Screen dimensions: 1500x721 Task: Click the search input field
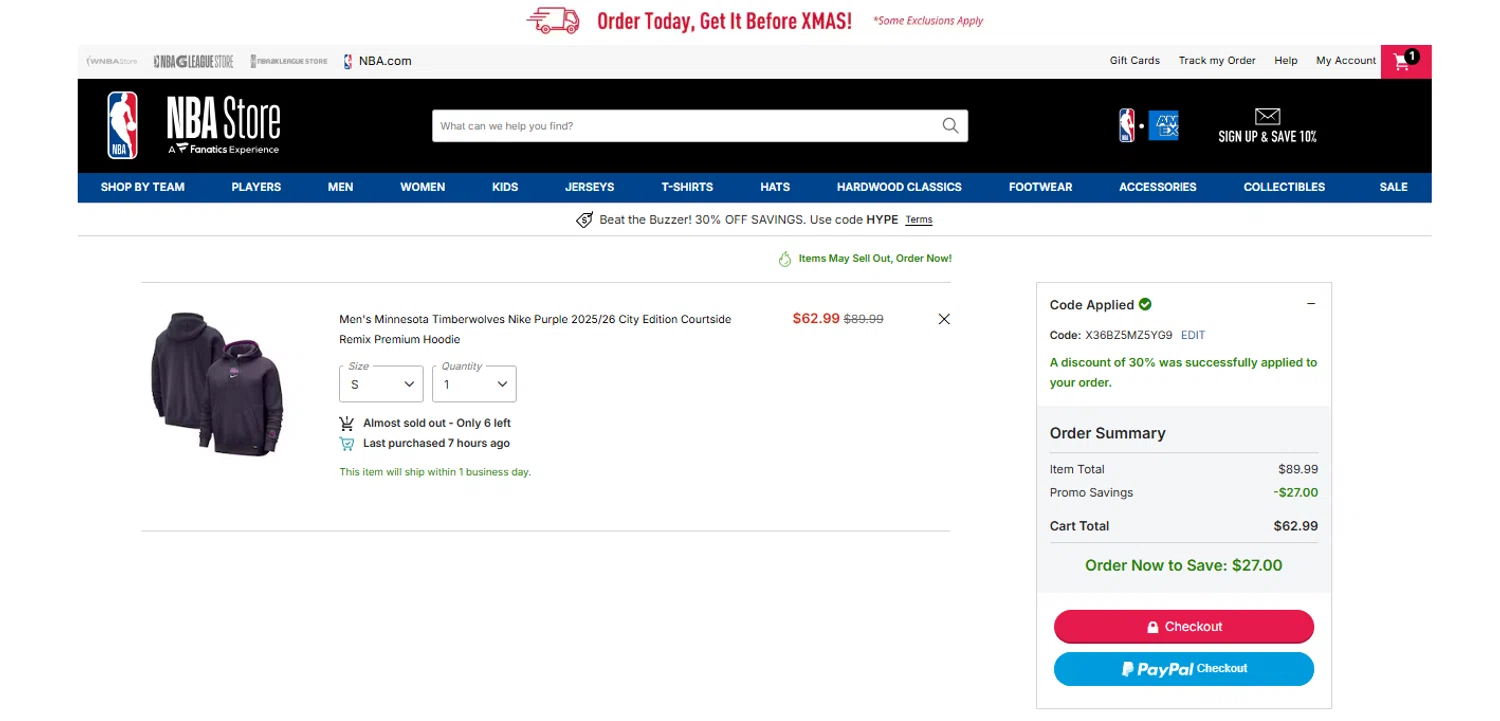pos(686,126)
